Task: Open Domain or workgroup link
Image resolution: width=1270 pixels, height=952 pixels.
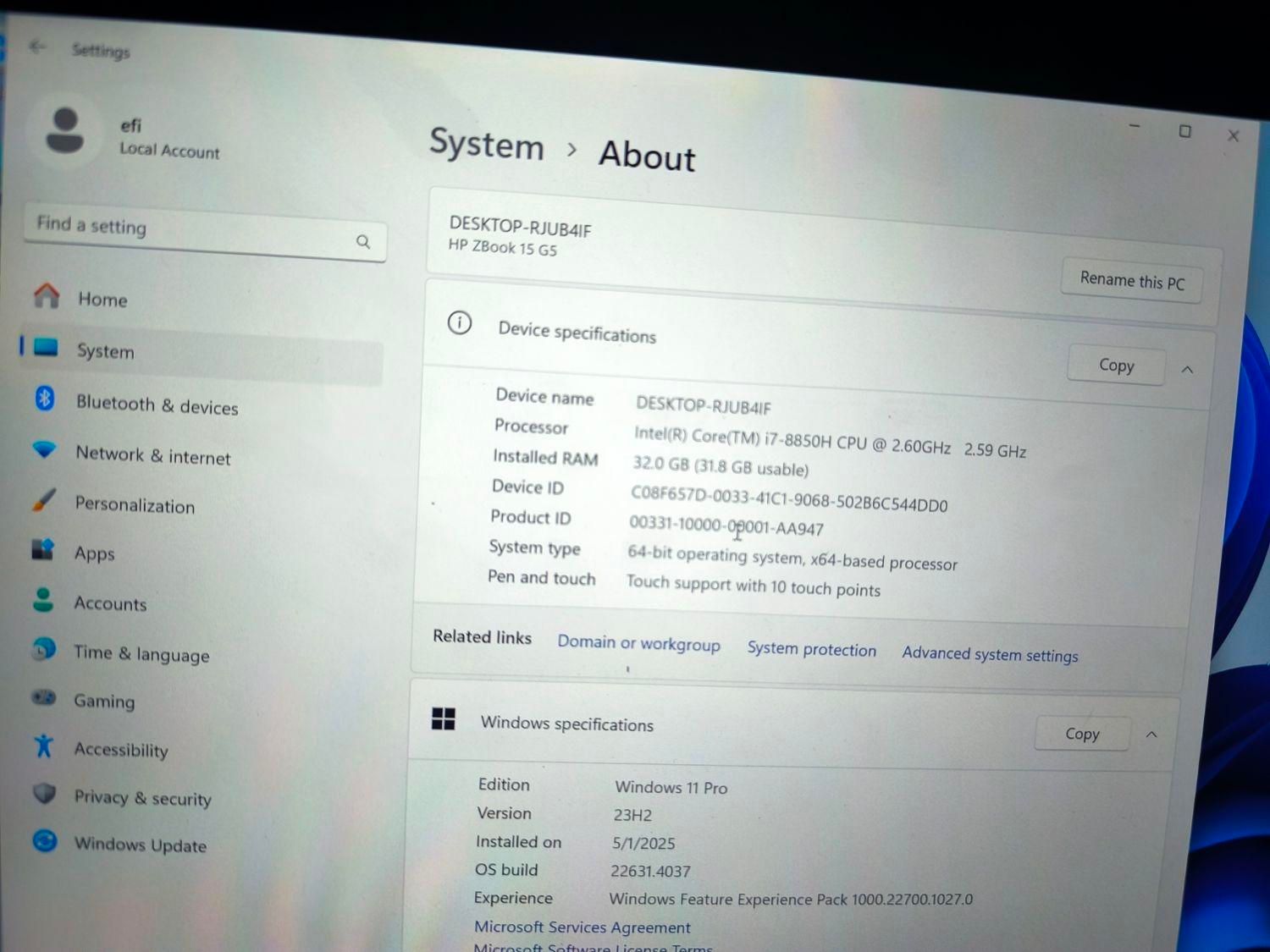Action: coord(638,643)
